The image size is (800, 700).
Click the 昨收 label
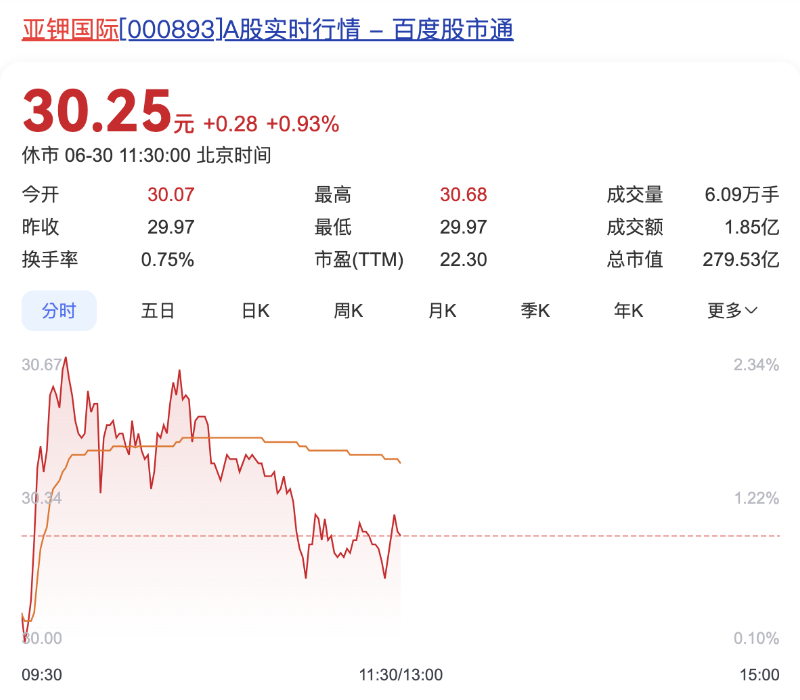(x=40, y=227)
